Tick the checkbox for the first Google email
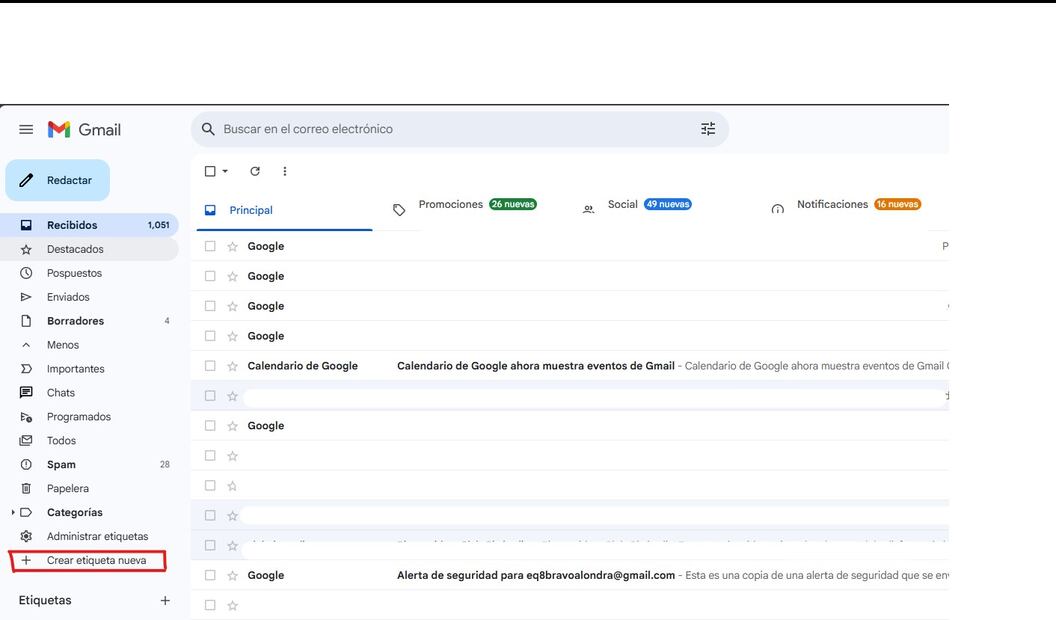 (x=210, y=246)
